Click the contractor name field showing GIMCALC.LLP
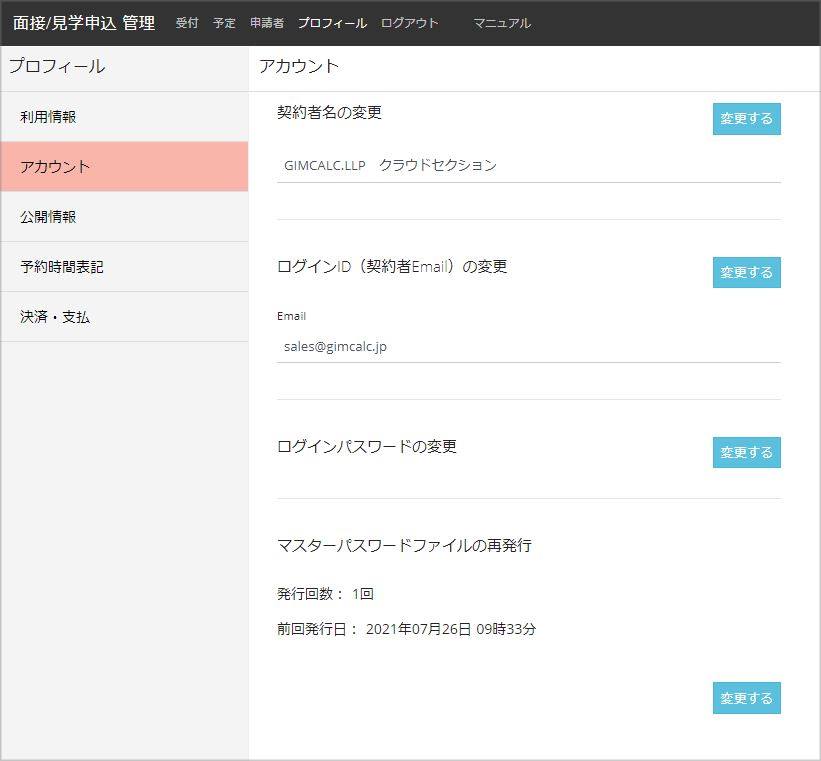Image resolution: width=821 pixels, height=761 pixels. pyautogui.click(x=528, y=166)
